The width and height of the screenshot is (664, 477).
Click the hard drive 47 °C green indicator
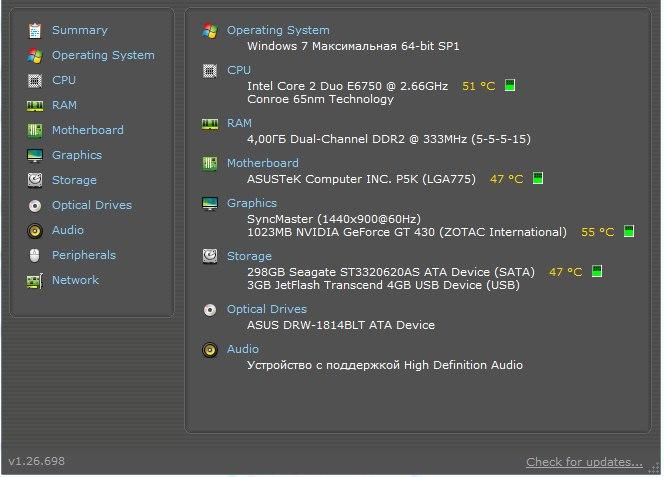click(x=597, y=271)
